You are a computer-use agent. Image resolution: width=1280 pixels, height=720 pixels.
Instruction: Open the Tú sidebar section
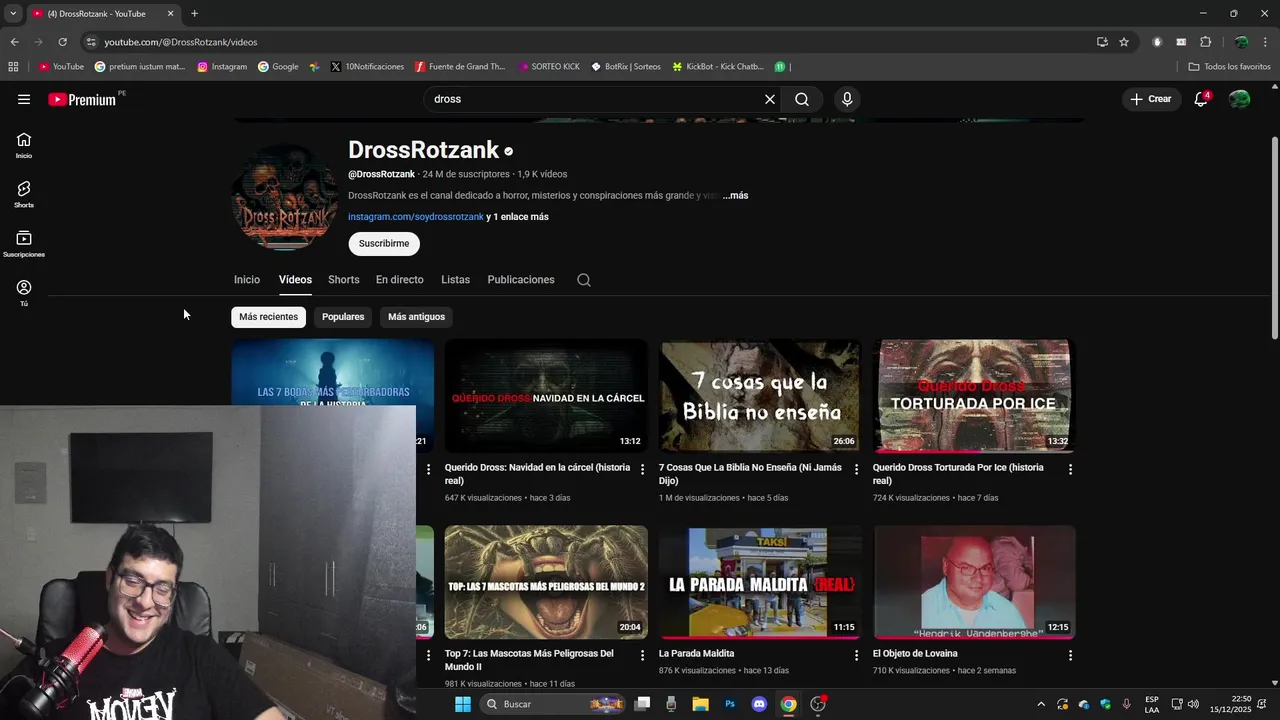pos(24,293)
